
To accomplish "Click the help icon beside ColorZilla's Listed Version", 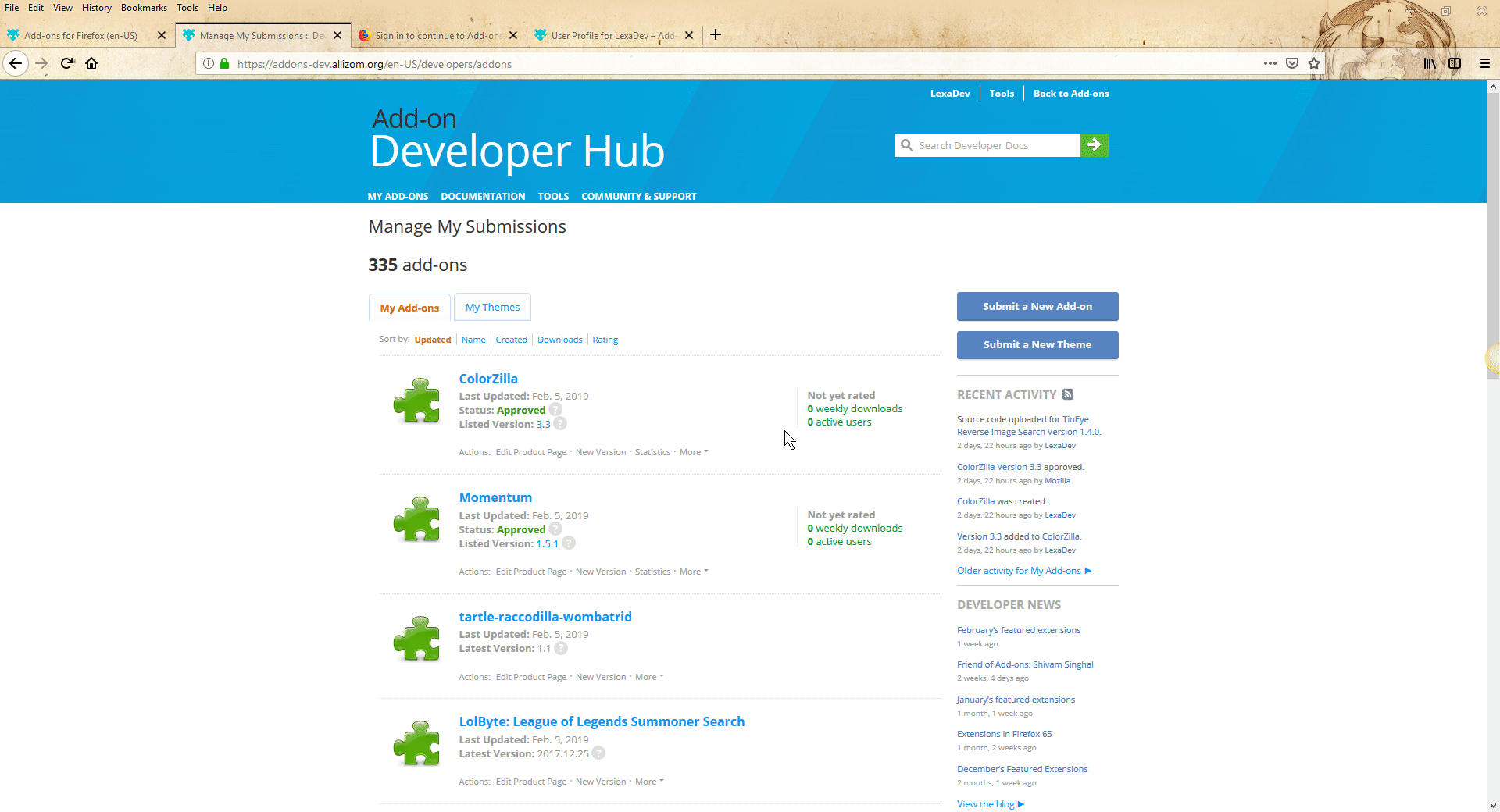I will pyautogui.click(x=560, y=424).
